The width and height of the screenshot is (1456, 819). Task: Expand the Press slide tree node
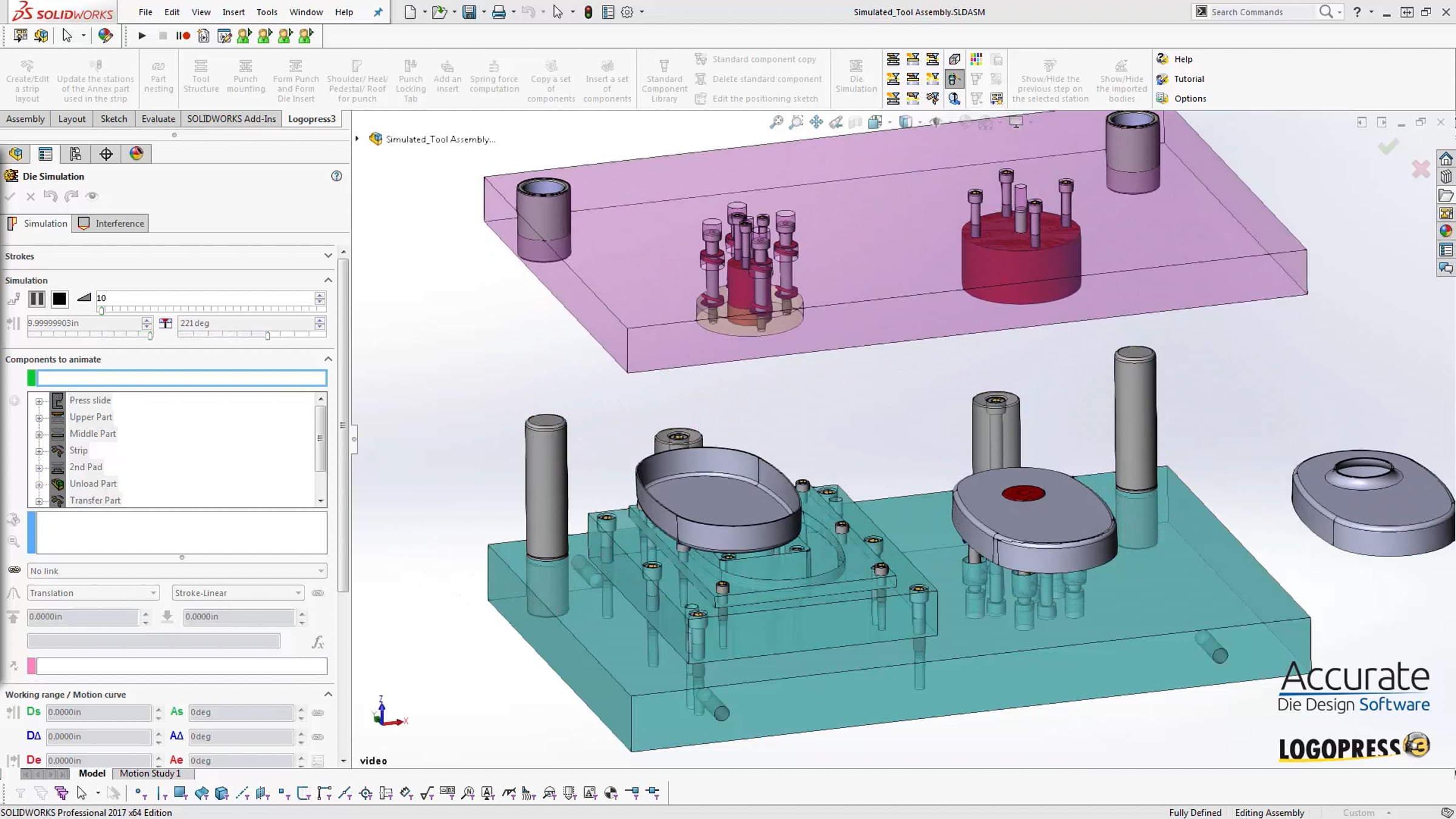(39, 401)
